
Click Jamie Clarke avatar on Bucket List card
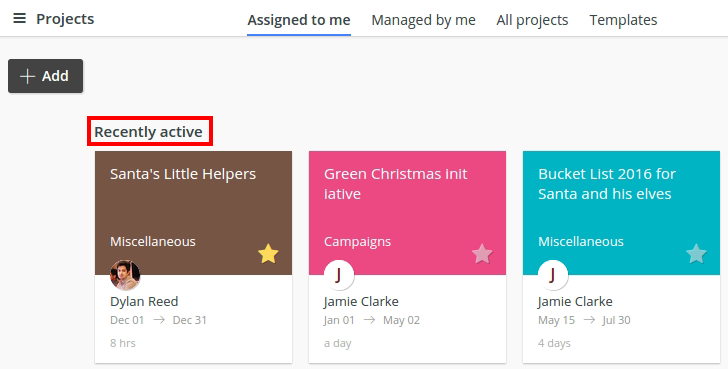(553, 275)
